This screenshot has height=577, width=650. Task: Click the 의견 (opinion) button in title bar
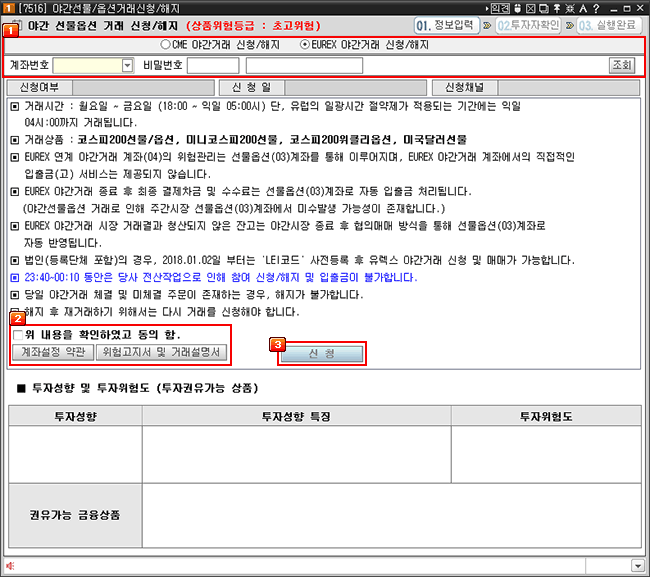(501, 8)
